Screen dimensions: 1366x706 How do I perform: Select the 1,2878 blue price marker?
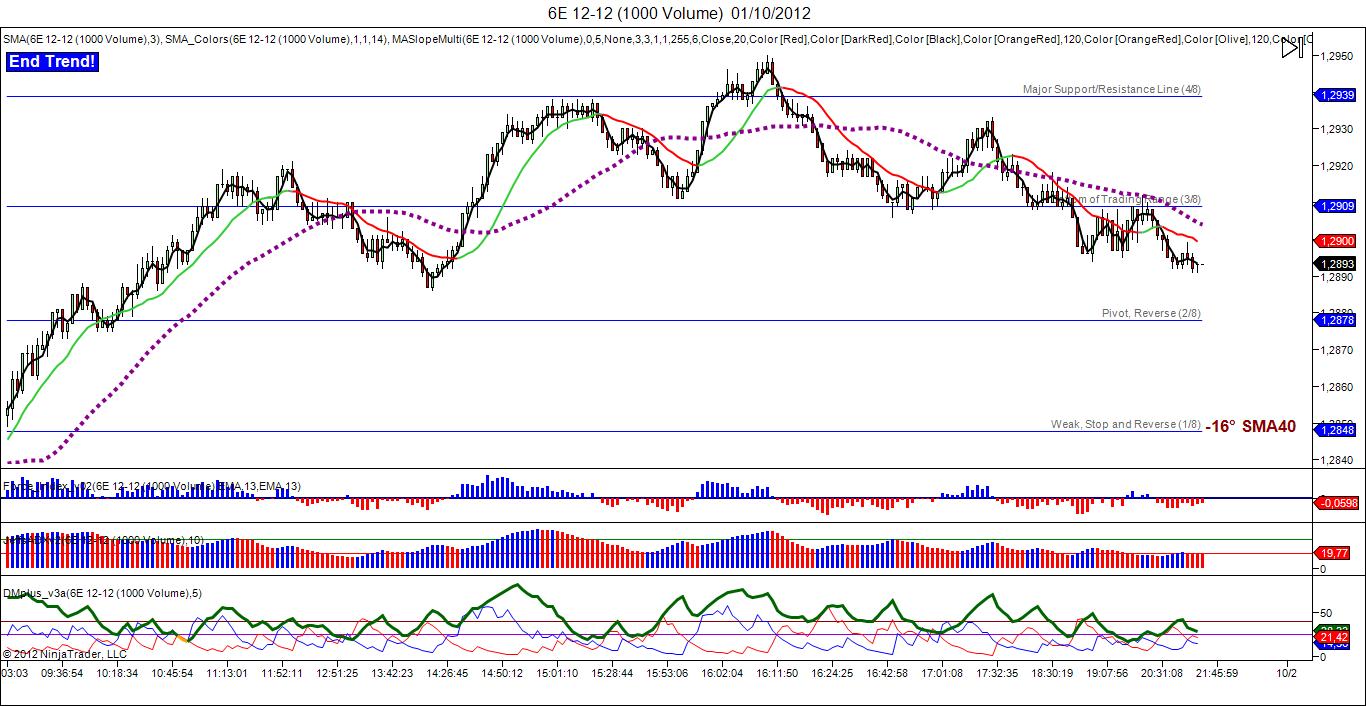1337,320
